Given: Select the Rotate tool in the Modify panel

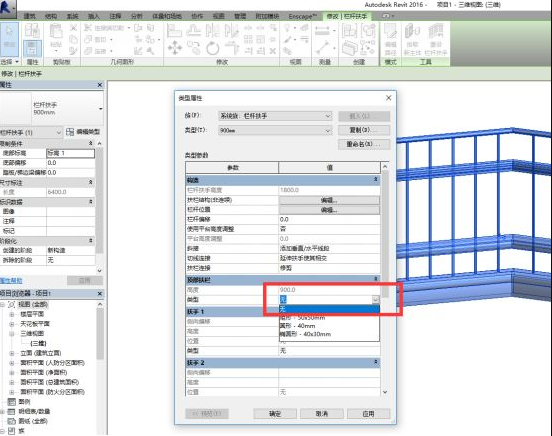Looking at the screenshot, I should [213, 48].
